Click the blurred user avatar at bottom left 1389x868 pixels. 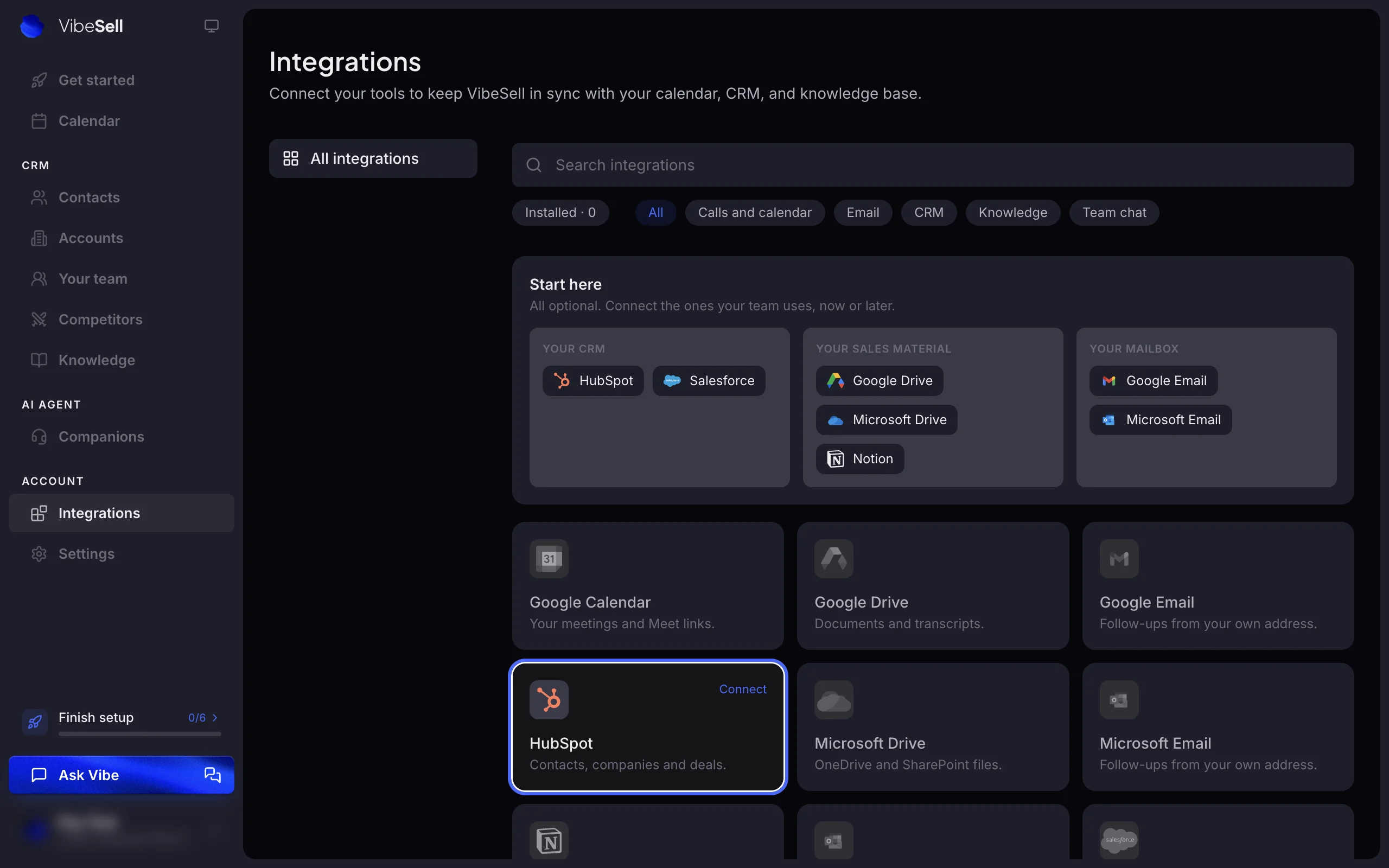pyautogui.click(x=36, y=829)
